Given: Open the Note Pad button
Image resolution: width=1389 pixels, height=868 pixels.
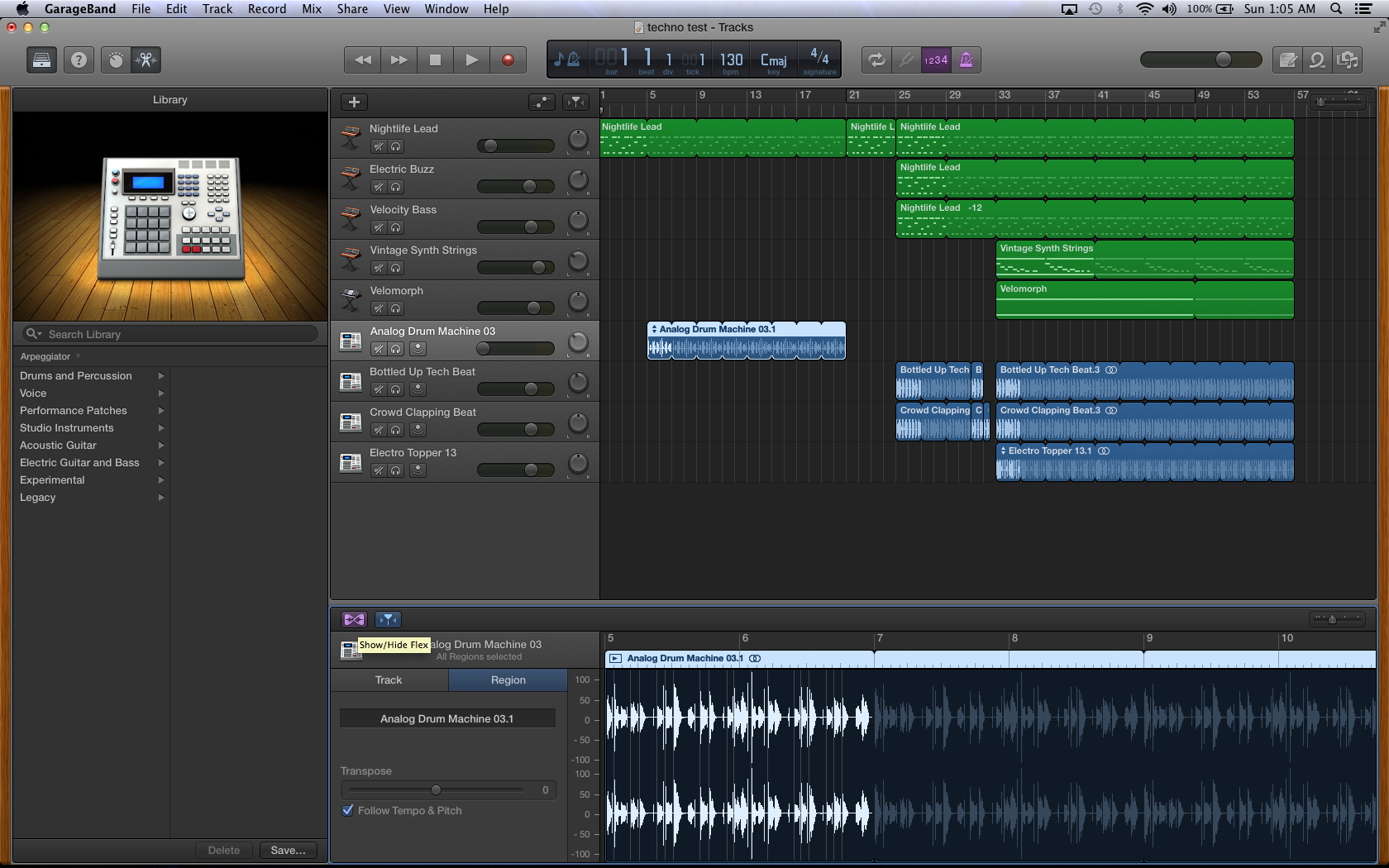Looking at the screenshot, I should pyautogui.click(x=1287, y=60).
